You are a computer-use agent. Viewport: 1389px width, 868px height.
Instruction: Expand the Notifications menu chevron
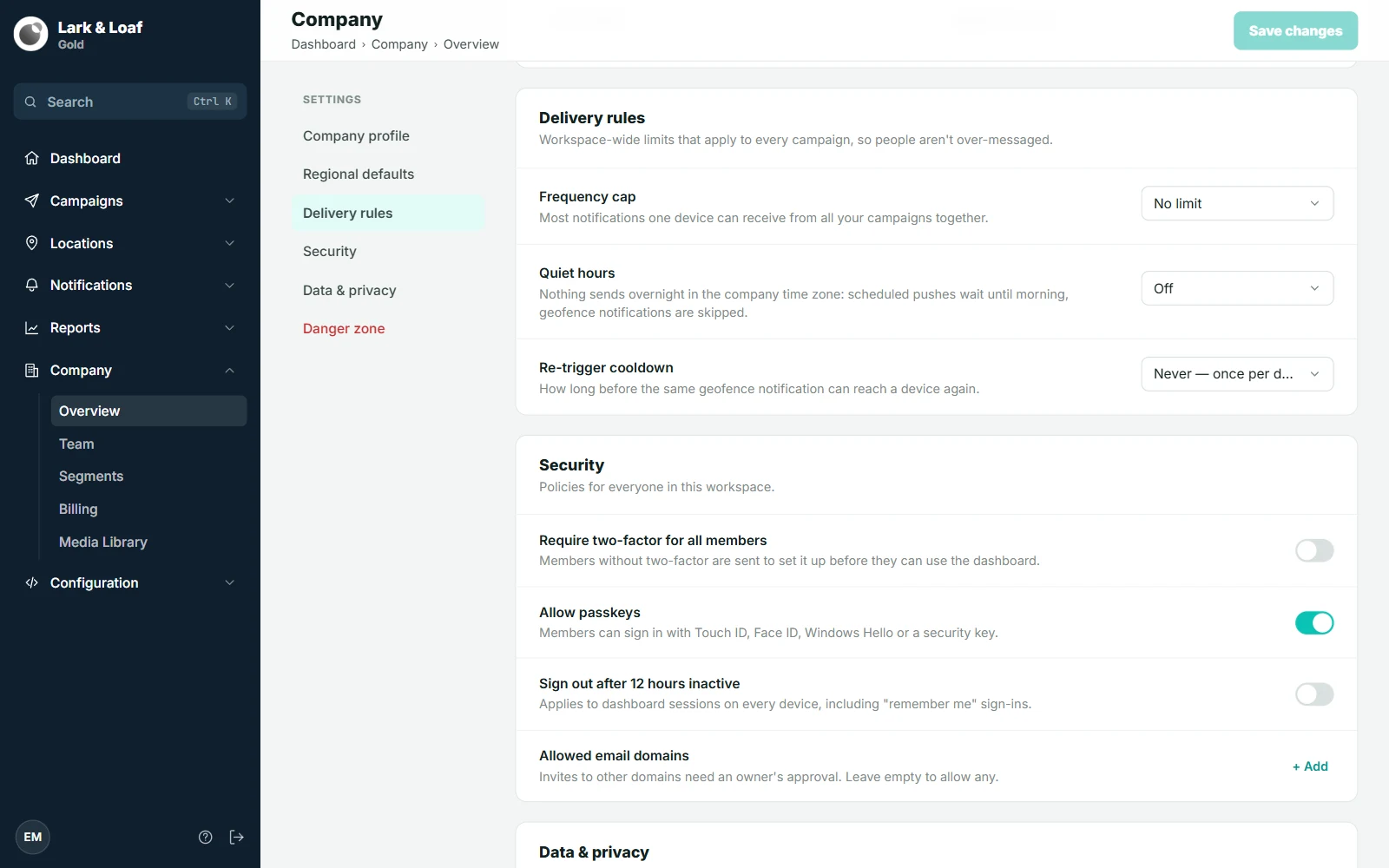230,285
